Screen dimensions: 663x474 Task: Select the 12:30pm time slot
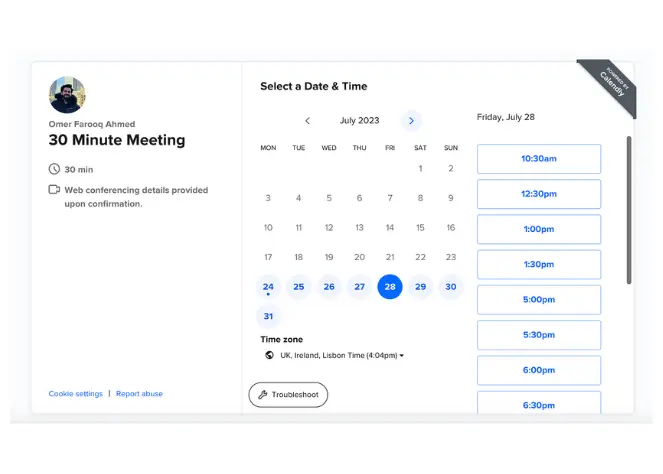pos(539,194)
